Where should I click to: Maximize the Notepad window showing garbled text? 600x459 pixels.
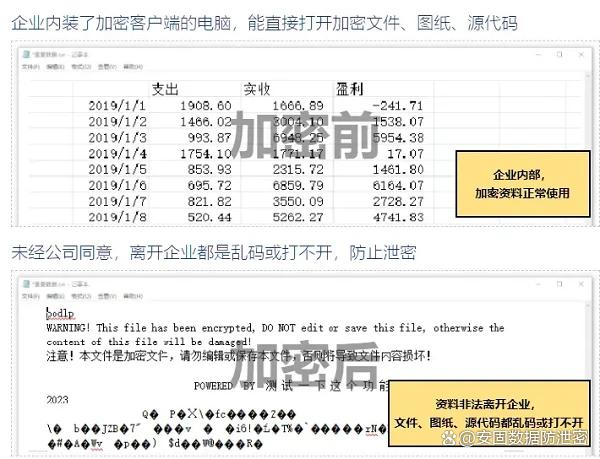point(559,284)
